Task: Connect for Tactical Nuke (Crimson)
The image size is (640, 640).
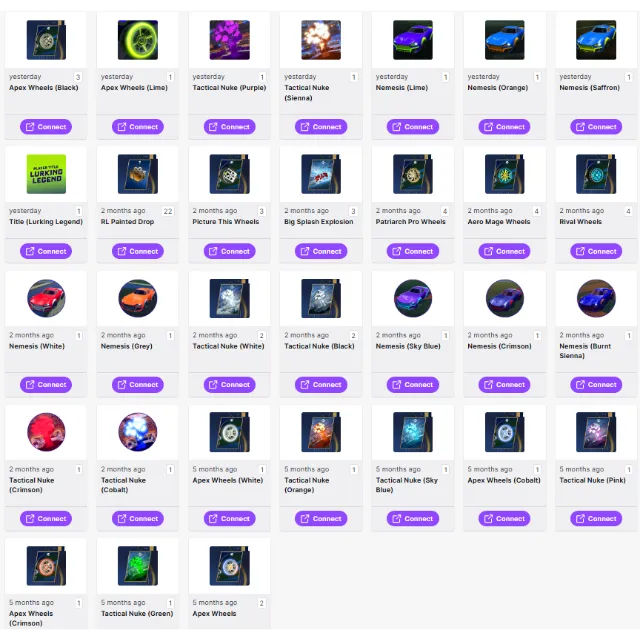Action: click(46, 519)
